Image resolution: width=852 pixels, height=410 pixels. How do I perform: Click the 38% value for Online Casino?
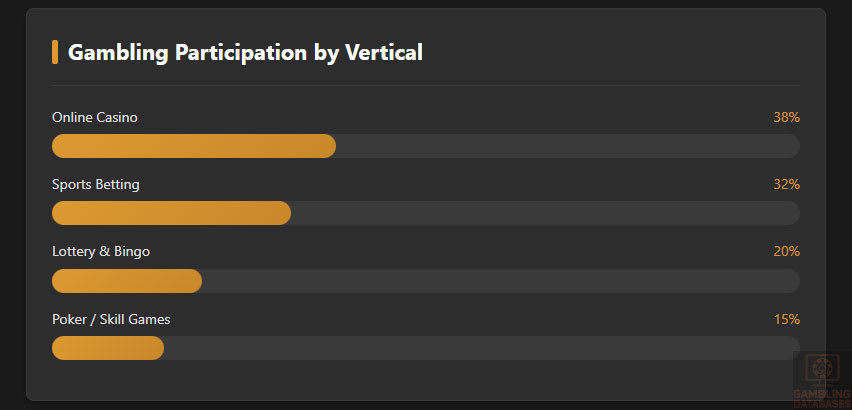(x=786, y=117)
